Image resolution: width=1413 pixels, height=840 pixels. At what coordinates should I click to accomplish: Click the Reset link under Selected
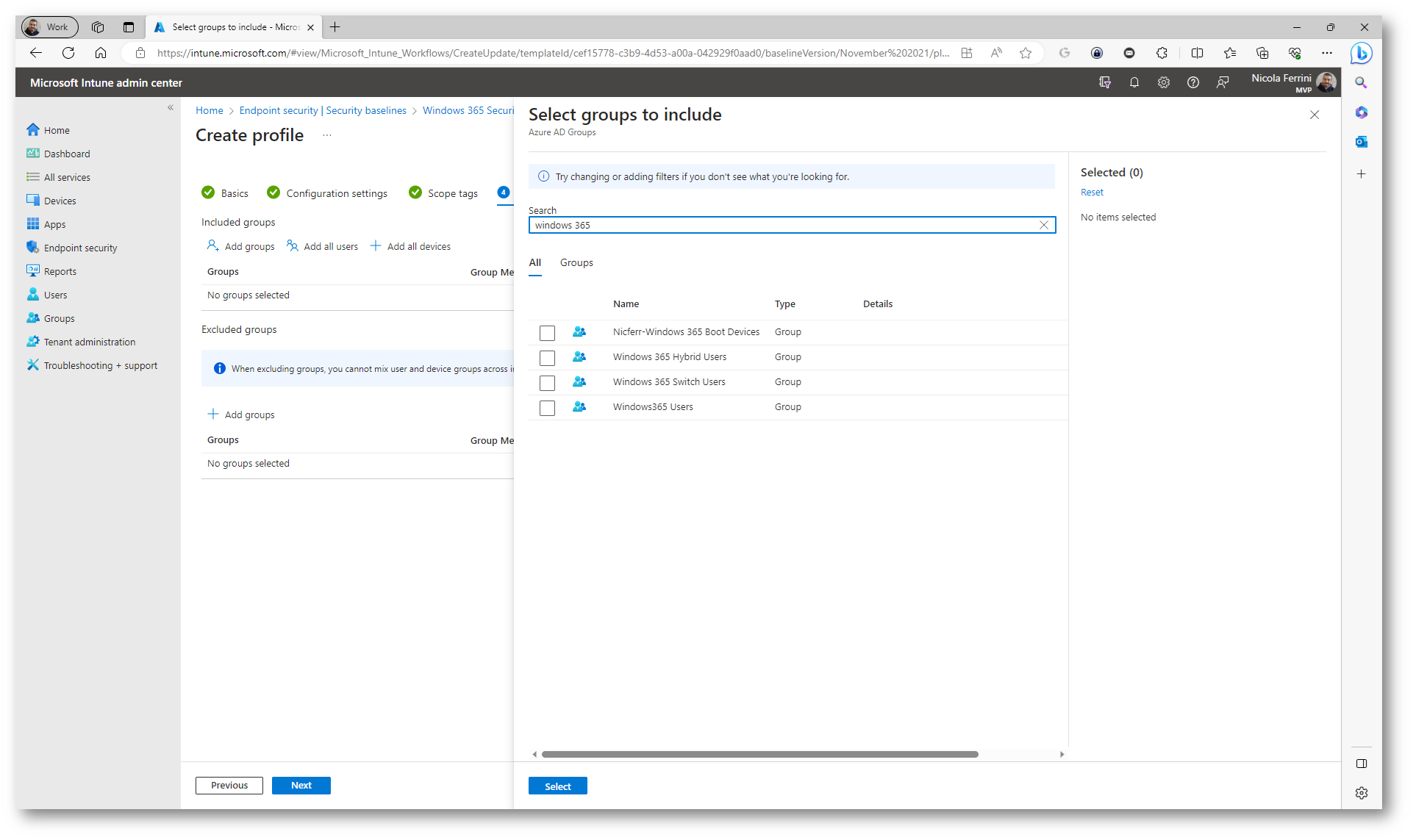click(x=1092, y=192)
